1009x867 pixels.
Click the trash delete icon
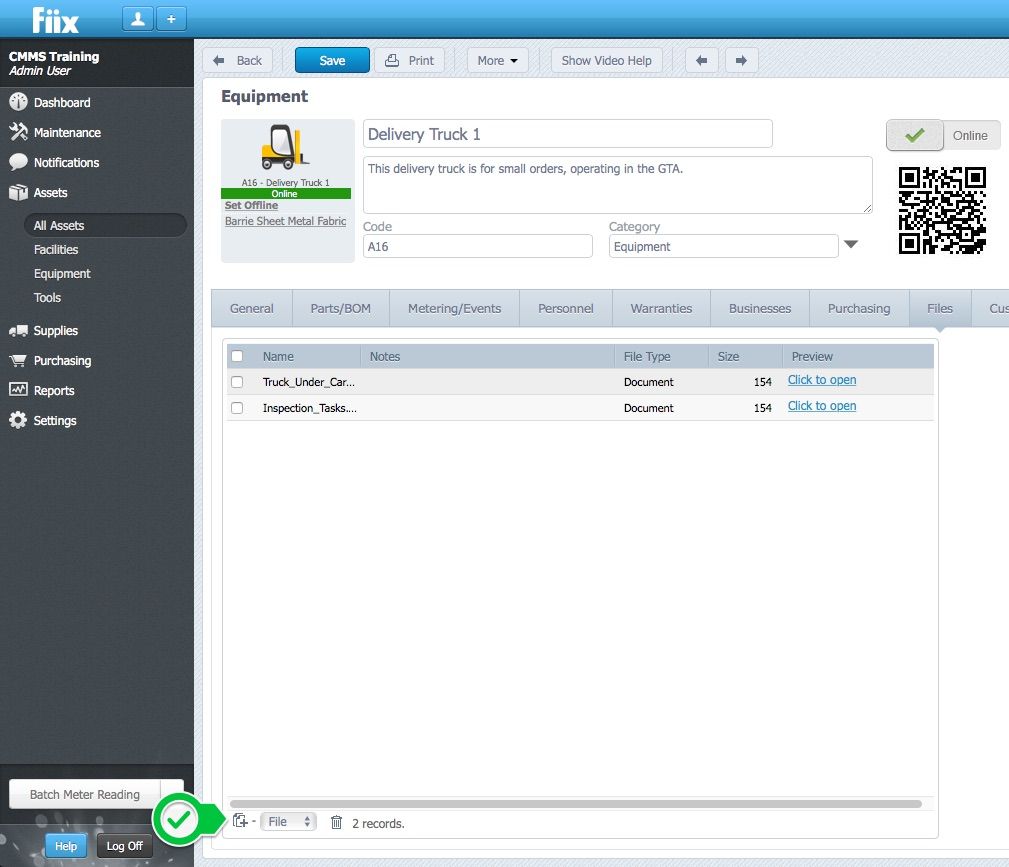[336, 822]
